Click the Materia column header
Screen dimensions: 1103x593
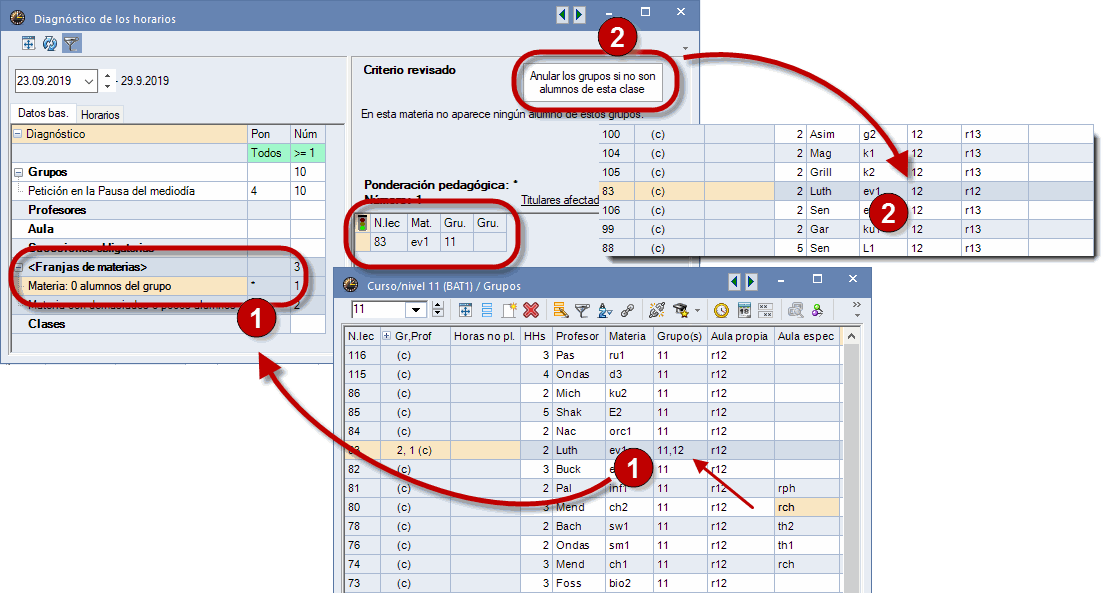pyautogui.click(x=627, y=336)
